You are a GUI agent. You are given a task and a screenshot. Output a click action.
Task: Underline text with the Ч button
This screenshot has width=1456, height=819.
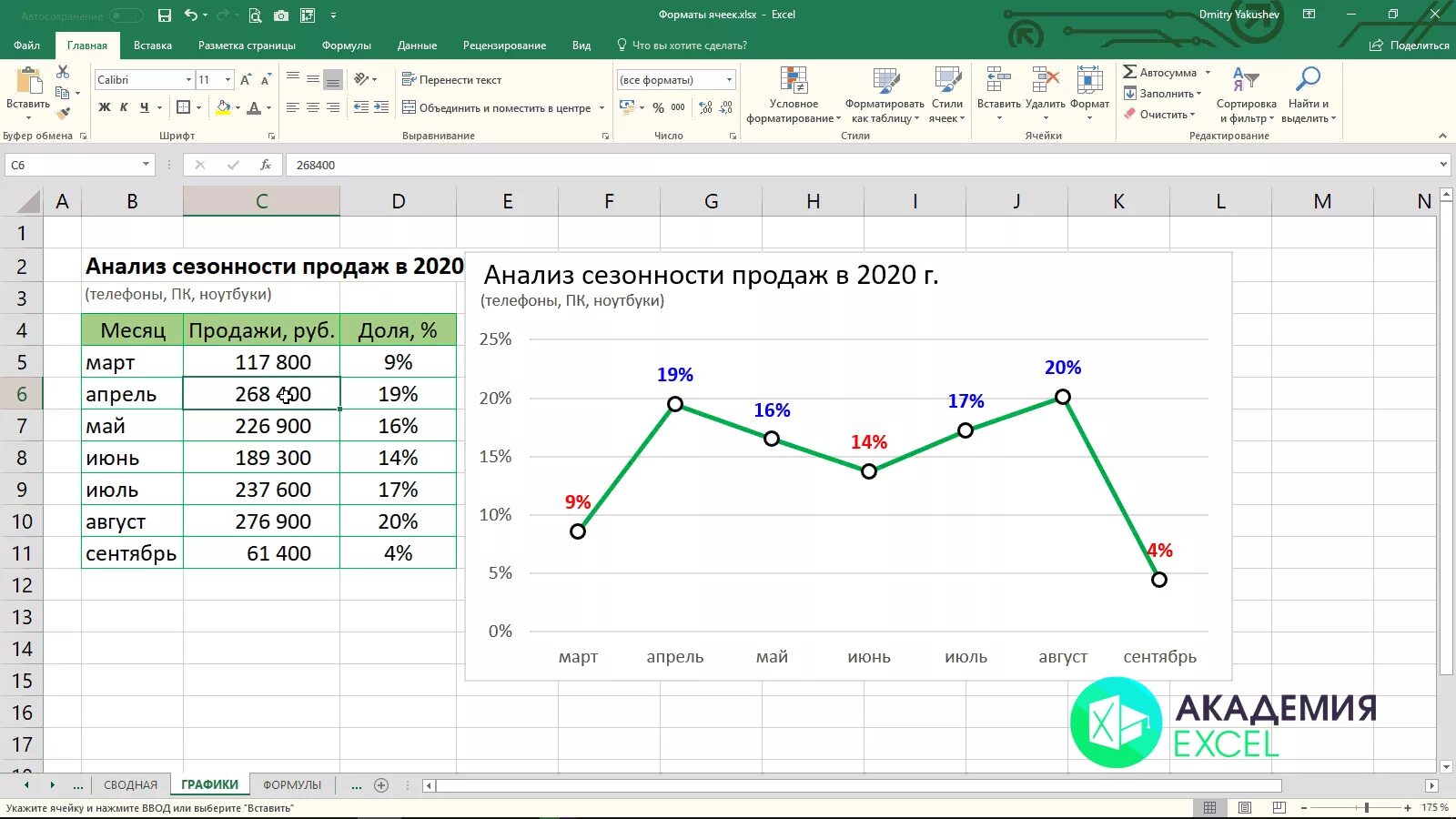click(144, 107)
